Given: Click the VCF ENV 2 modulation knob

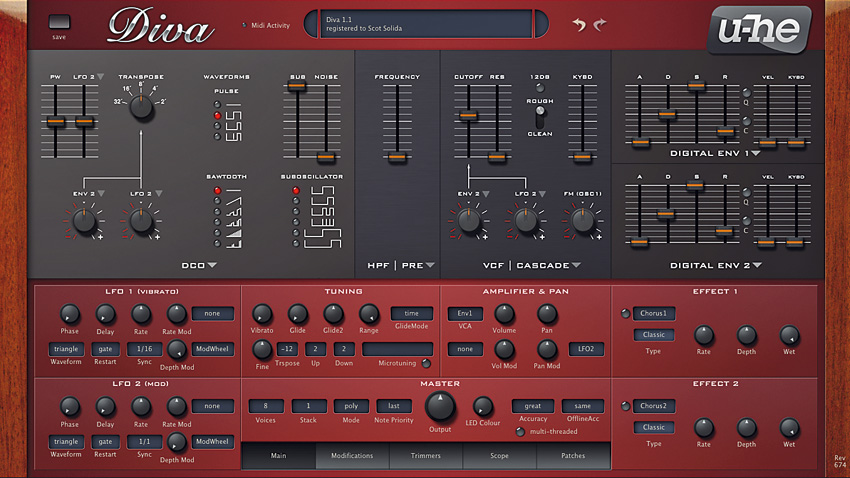Looking at the screenshot, I should pos(469,221).
